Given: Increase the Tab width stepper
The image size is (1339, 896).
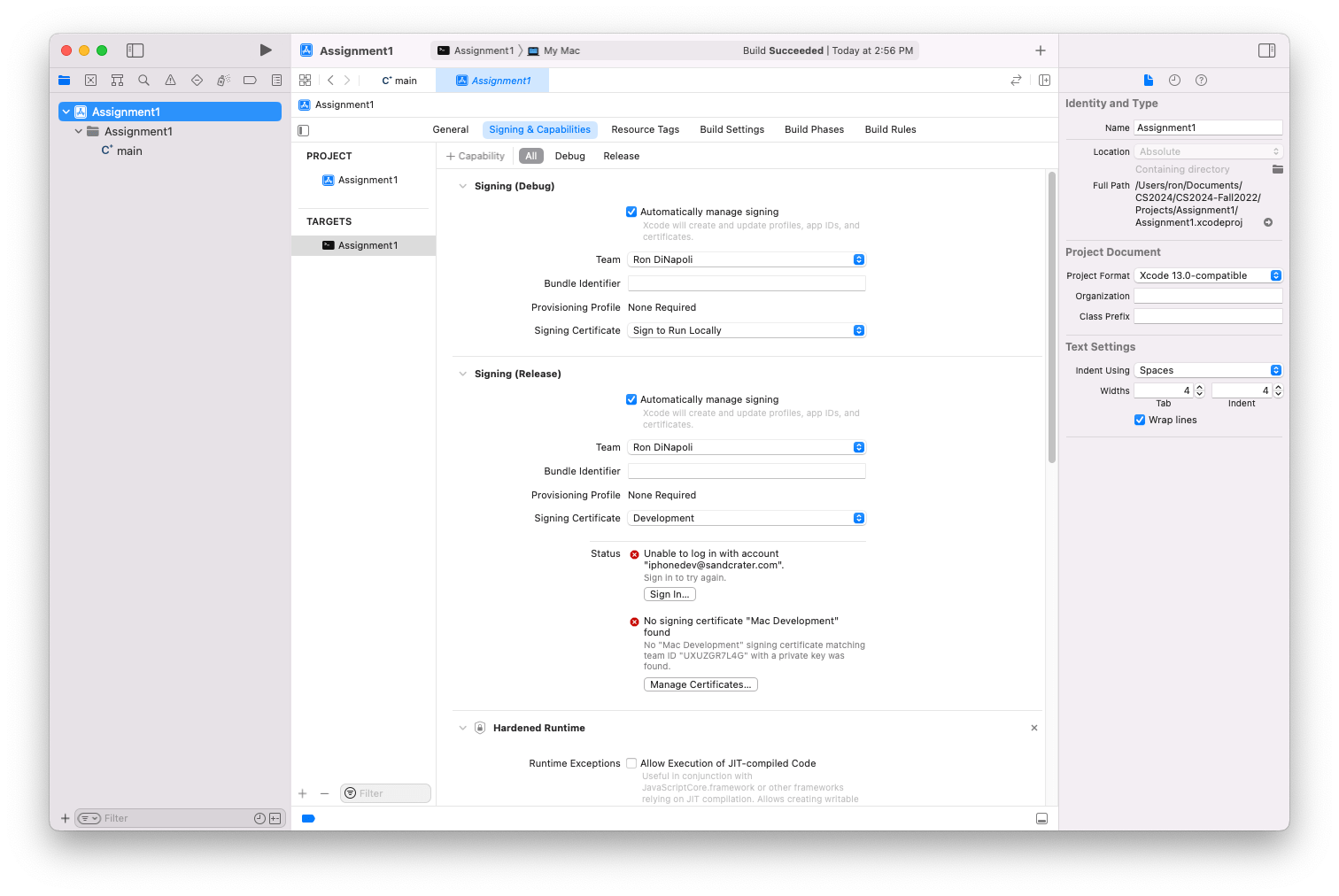Looking at the screenshot, I should (x=1197, y=386).
